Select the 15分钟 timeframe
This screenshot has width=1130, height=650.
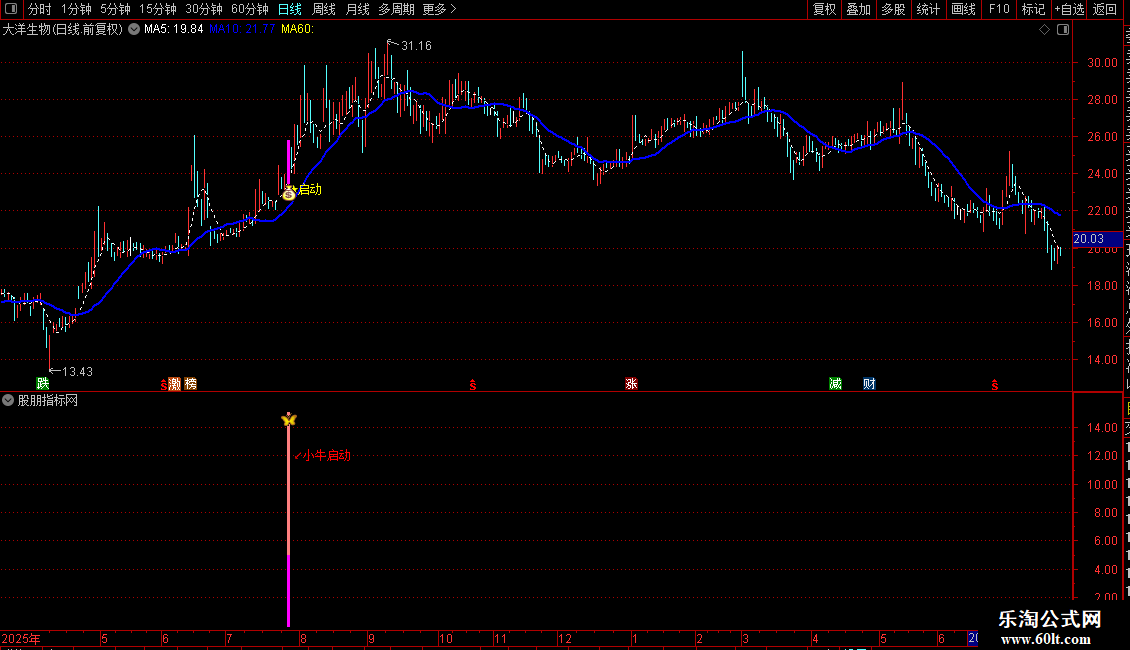coord(158,9)
